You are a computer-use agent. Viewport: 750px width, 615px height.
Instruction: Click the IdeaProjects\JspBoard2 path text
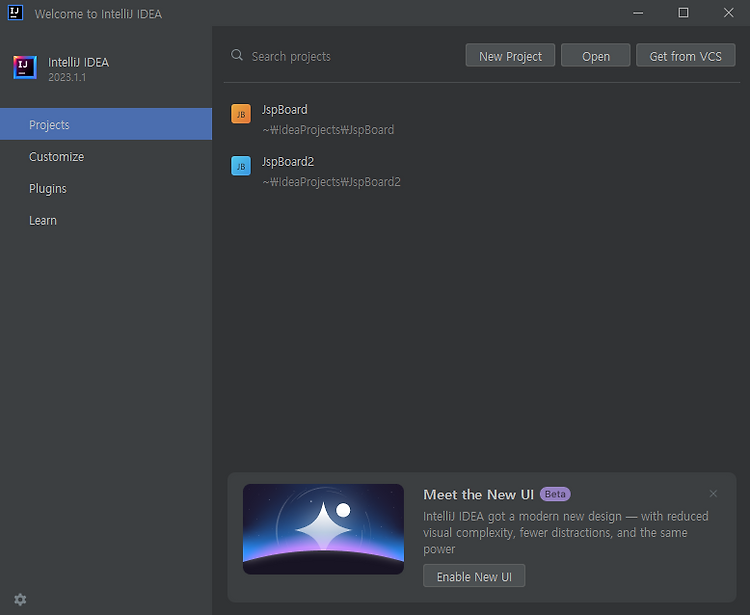click(331, 182)
